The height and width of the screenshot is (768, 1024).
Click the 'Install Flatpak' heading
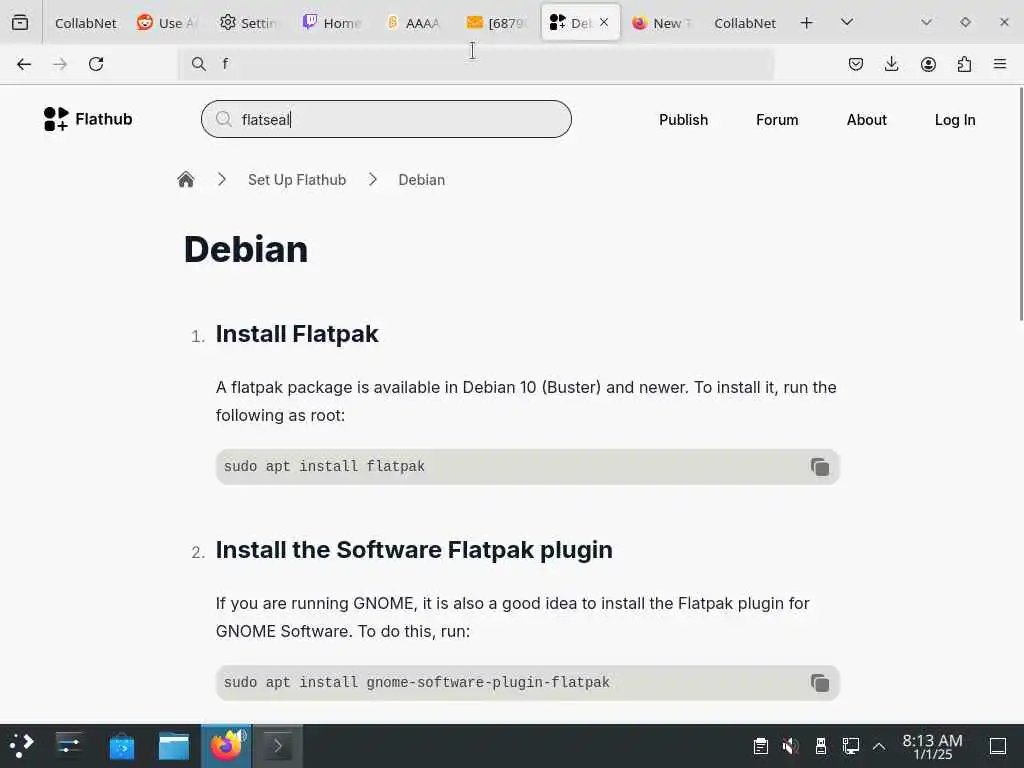coord(297,334)
